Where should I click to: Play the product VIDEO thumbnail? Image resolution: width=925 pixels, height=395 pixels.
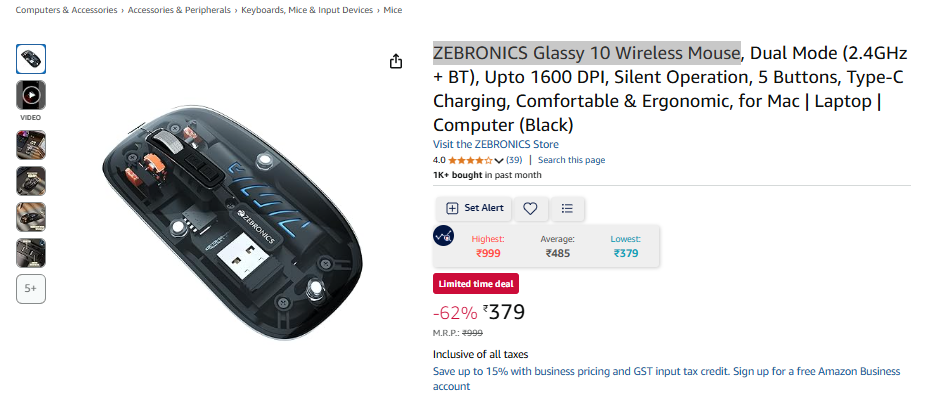(31, 95)
